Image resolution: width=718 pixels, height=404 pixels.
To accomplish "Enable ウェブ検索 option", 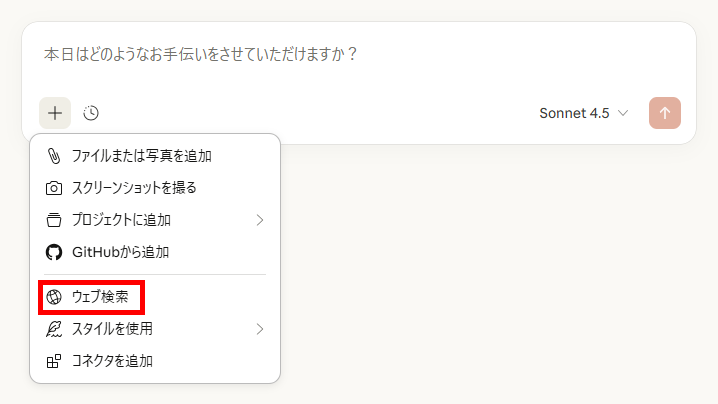I will point(155,297).
